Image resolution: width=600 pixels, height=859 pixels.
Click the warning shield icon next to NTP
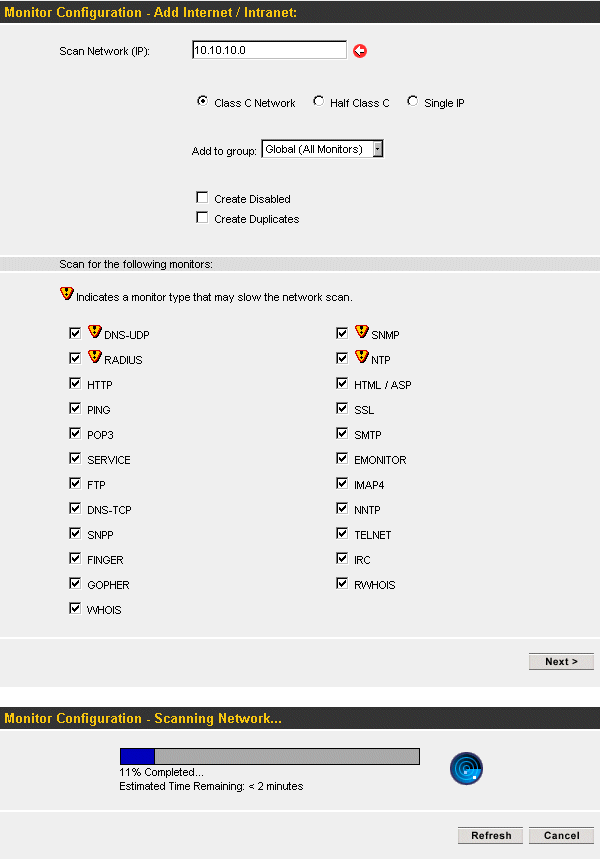(362, 357)
